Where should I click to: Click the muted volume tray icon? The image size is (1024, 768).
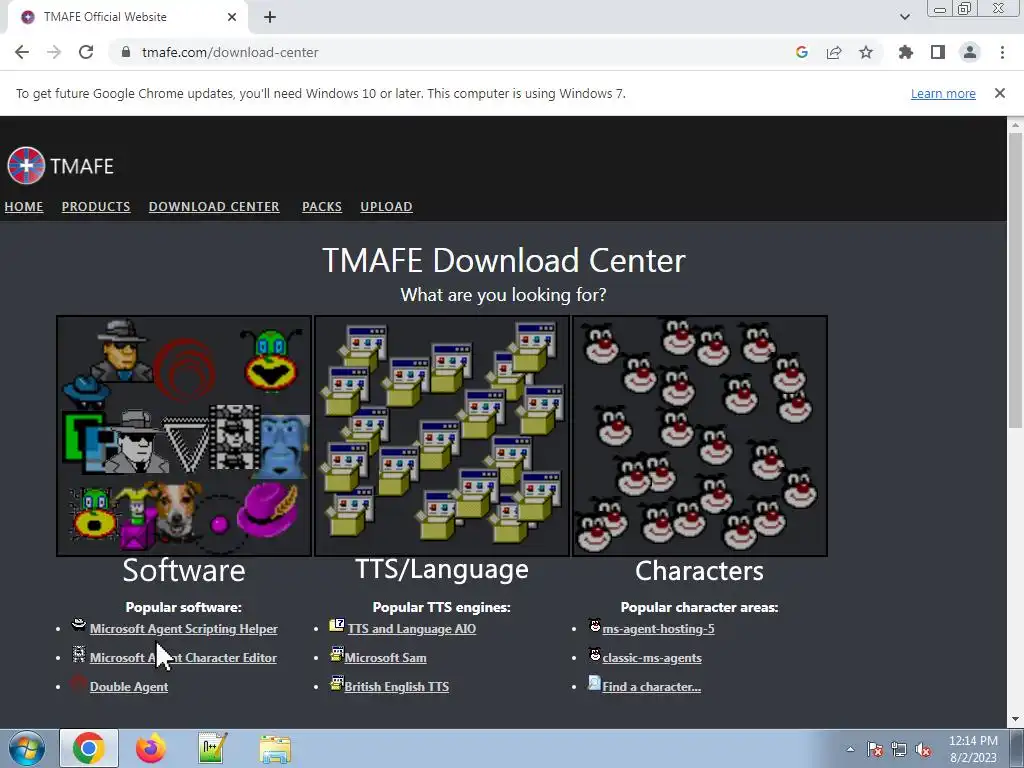pyautogui.click(x=923, y=750)
